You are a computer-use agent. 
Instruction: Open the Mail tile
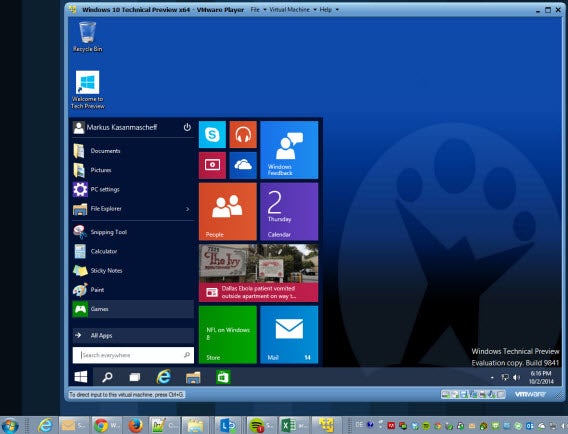289,334
